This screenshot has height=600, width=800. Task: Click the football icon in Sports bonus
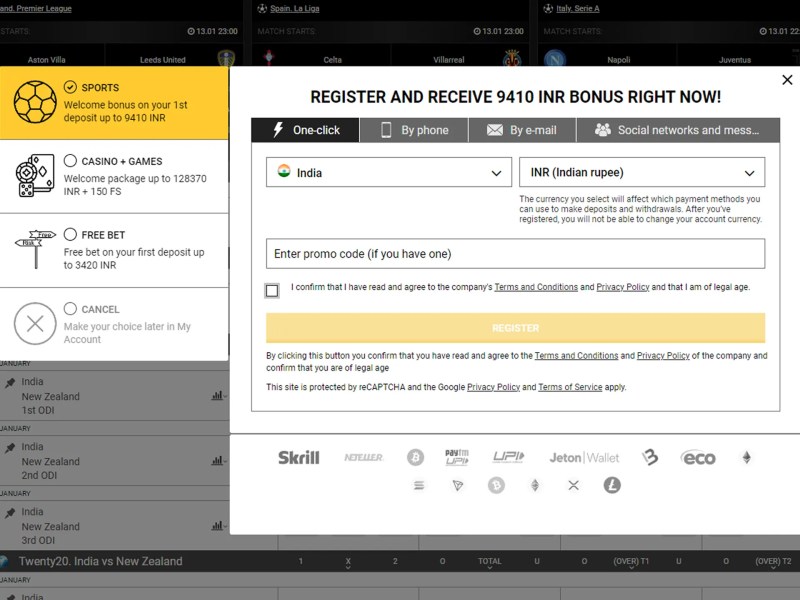[x=35, y=102]
